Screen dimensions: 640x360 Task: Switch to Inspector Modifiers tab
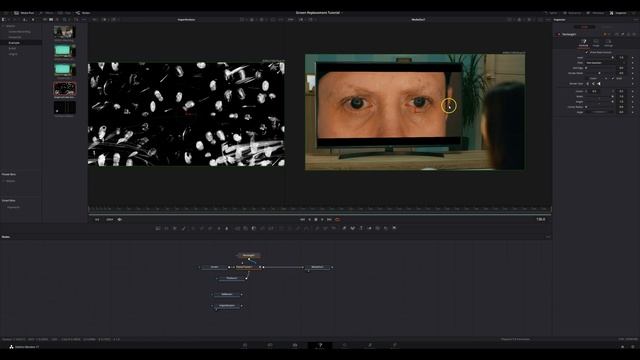click(x=607, y=27)
